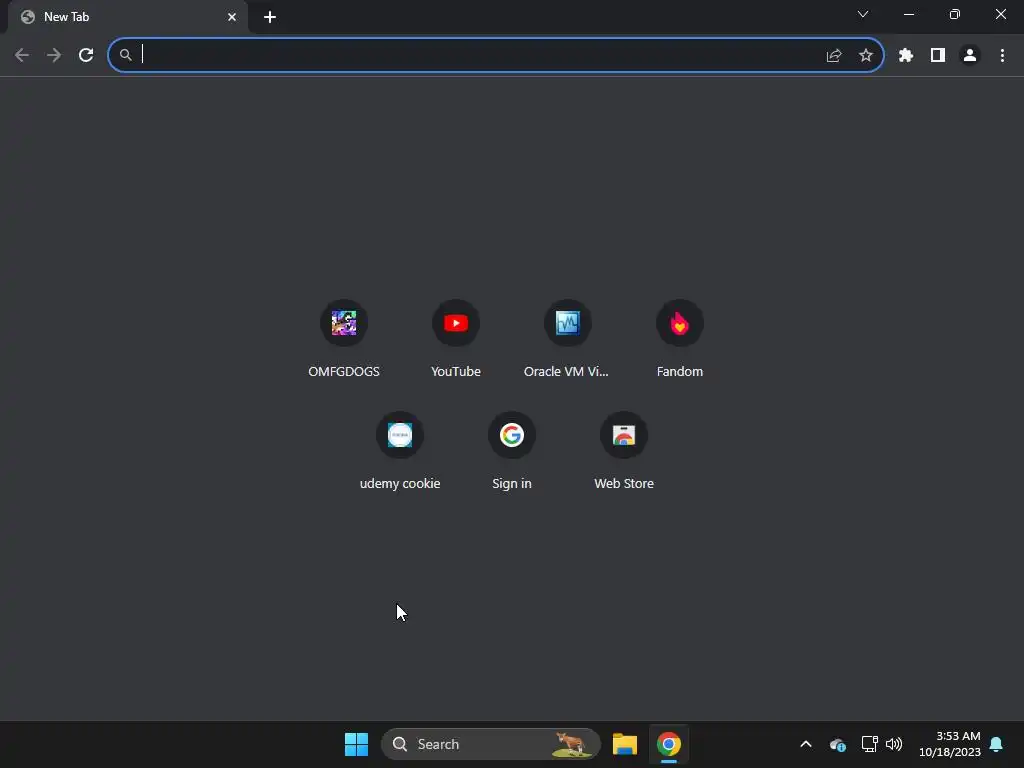
Task: Restore down the Chrome window
Action: point(955,14)
